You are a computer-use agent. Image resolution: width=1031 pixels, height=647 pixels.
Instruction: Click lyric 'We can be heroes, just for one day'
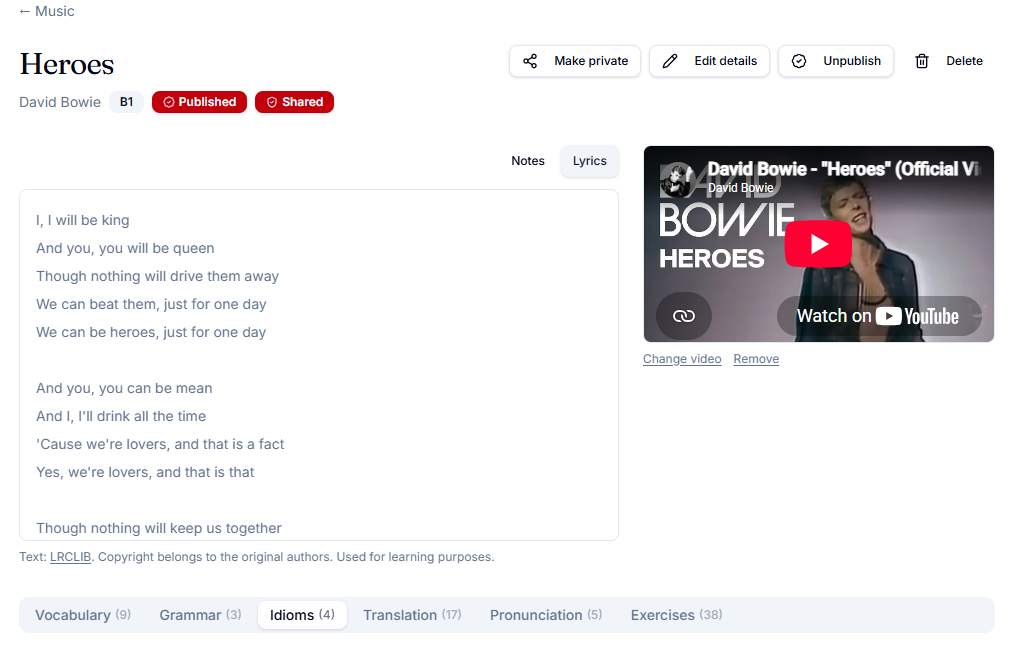tap(151, 332)
